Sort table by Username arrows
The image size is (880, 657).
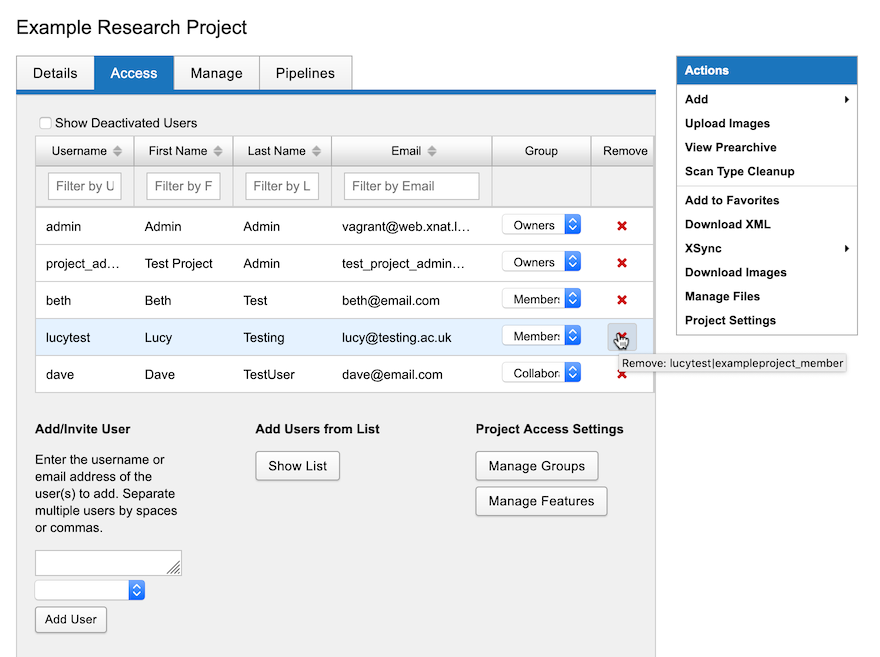click(x=117, y=151)
